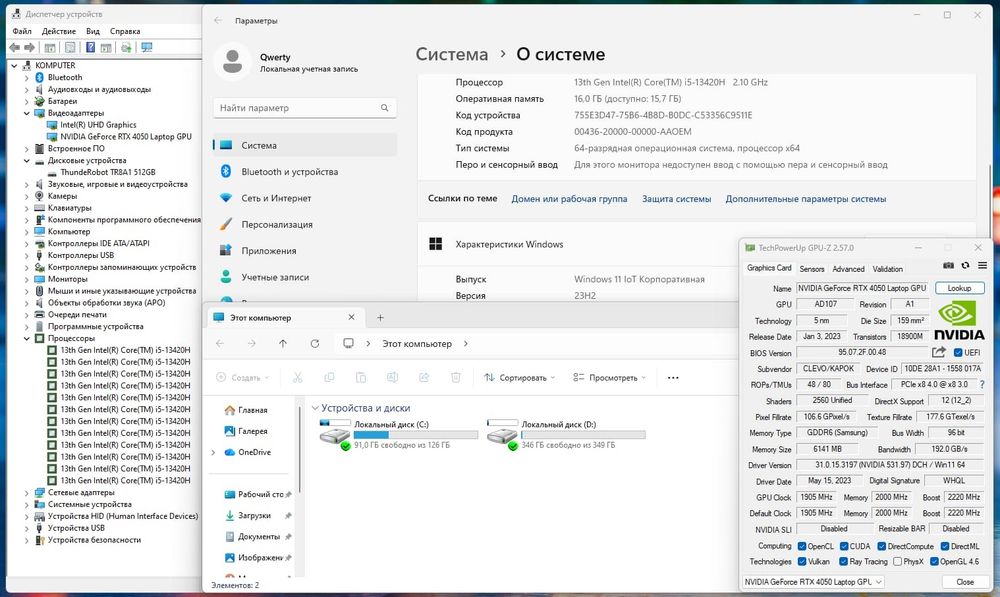Screen dimensions: 1000x597
Task: Switch to the Advanced tab in GPU-Z
Action: tap(848, 269)
